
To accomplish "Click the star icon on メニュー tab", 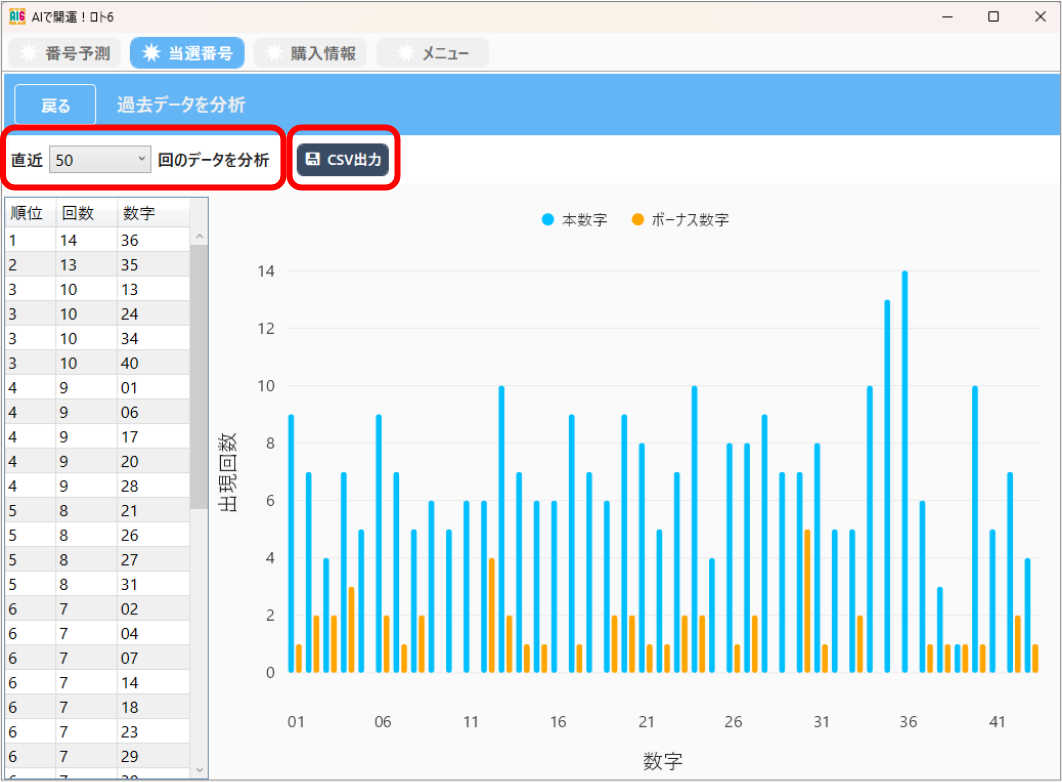I will click(x=405, y=54).
